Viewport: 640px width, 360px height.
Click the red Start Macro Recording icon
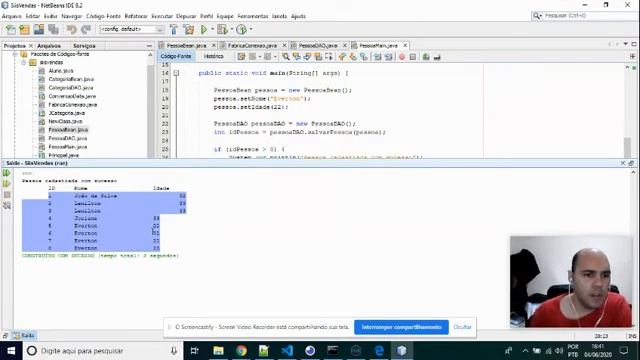402,57
